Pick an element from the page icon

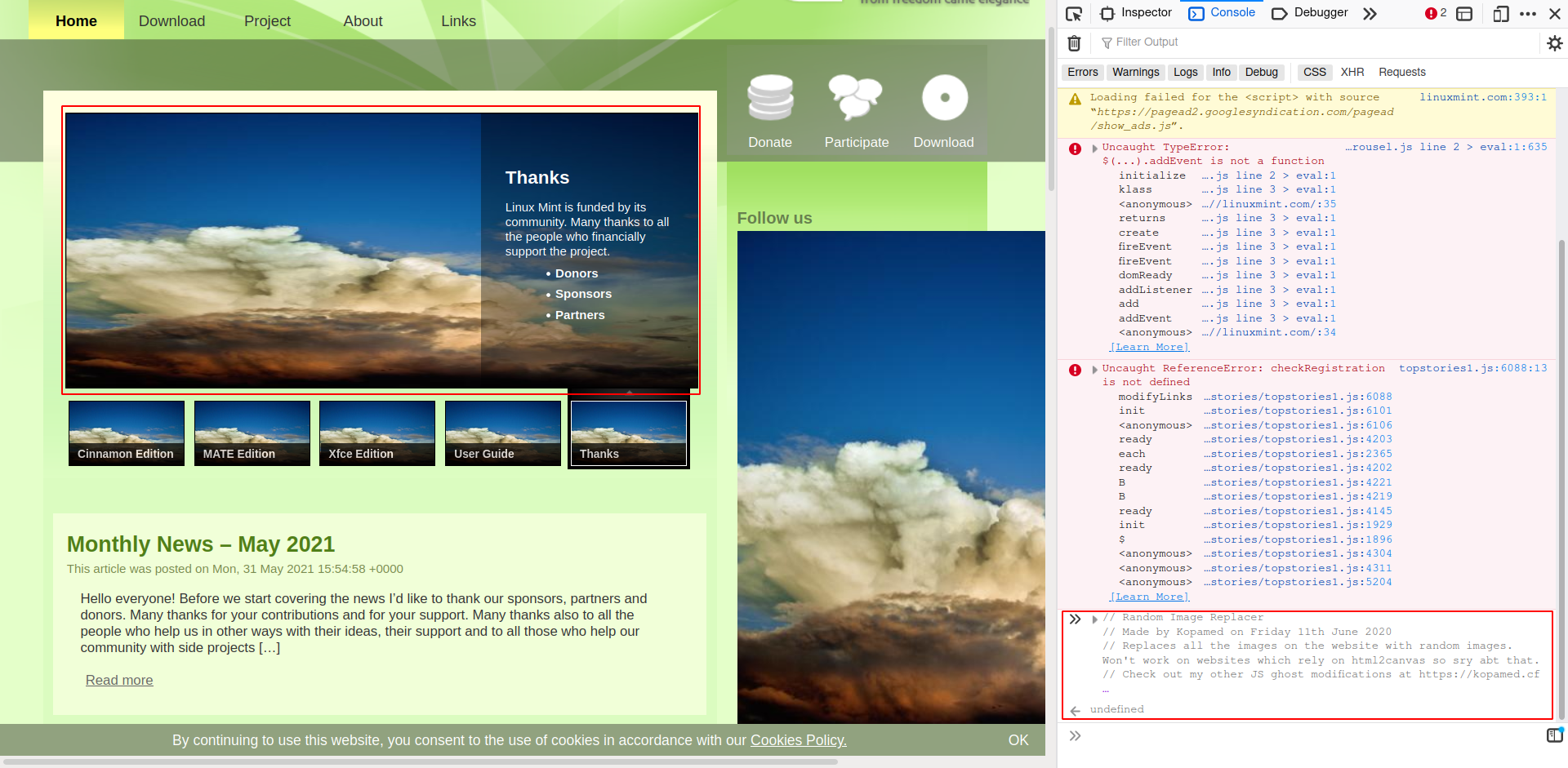[1074, 13]
